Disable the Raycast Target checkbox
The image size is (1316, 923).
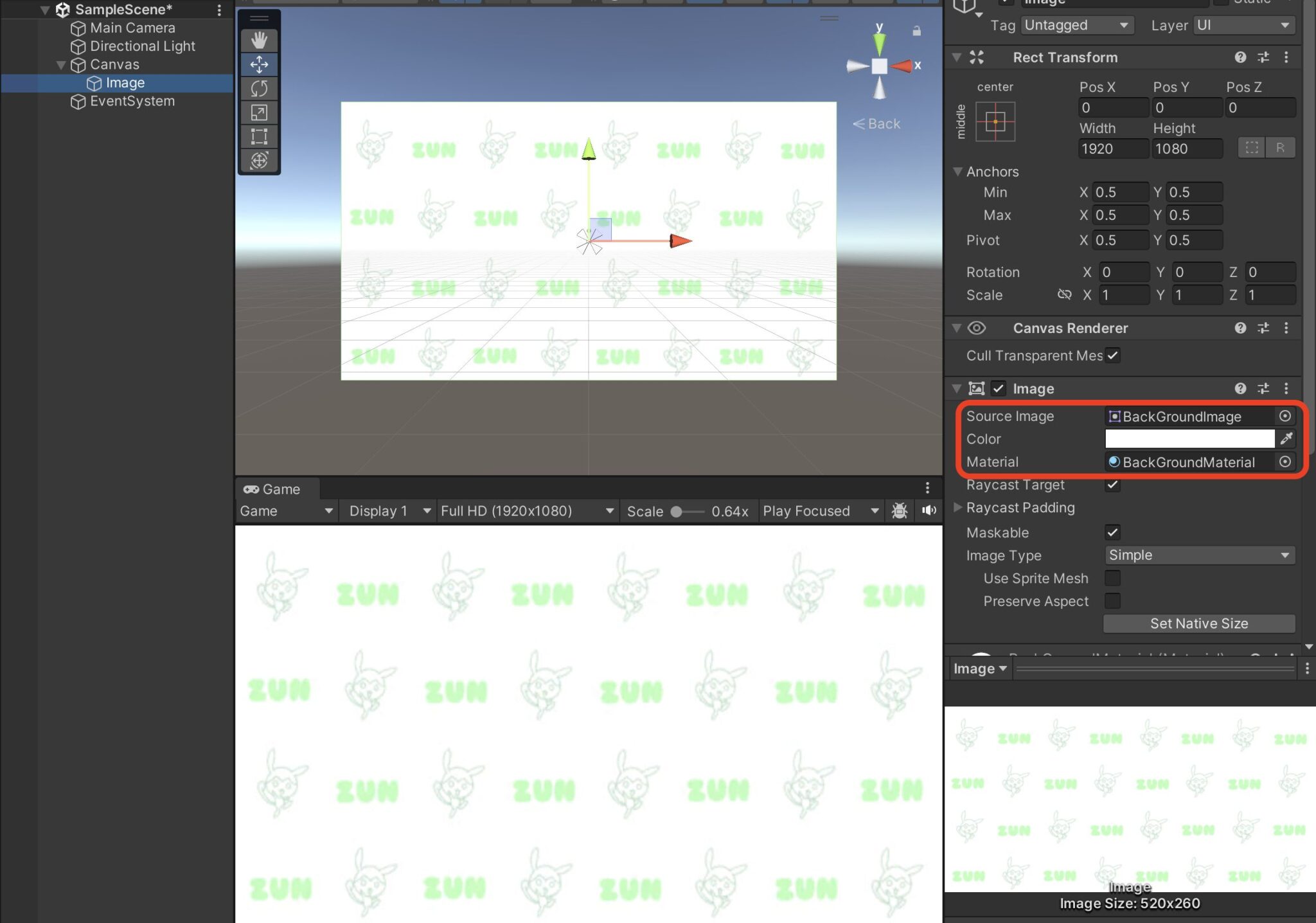1114,485
